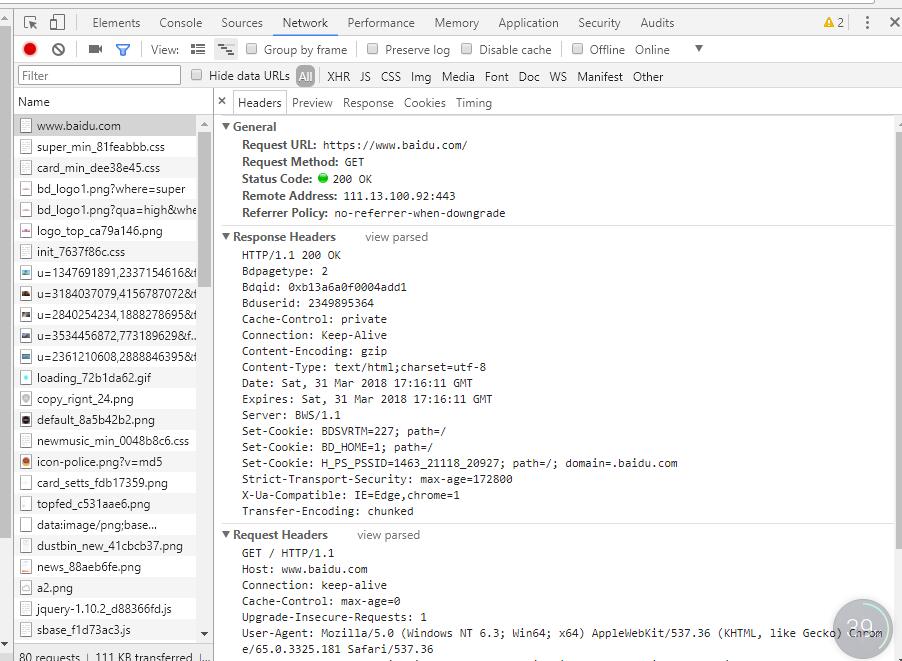
Task: Switch to the Console tab
Action: pos(181,23)
